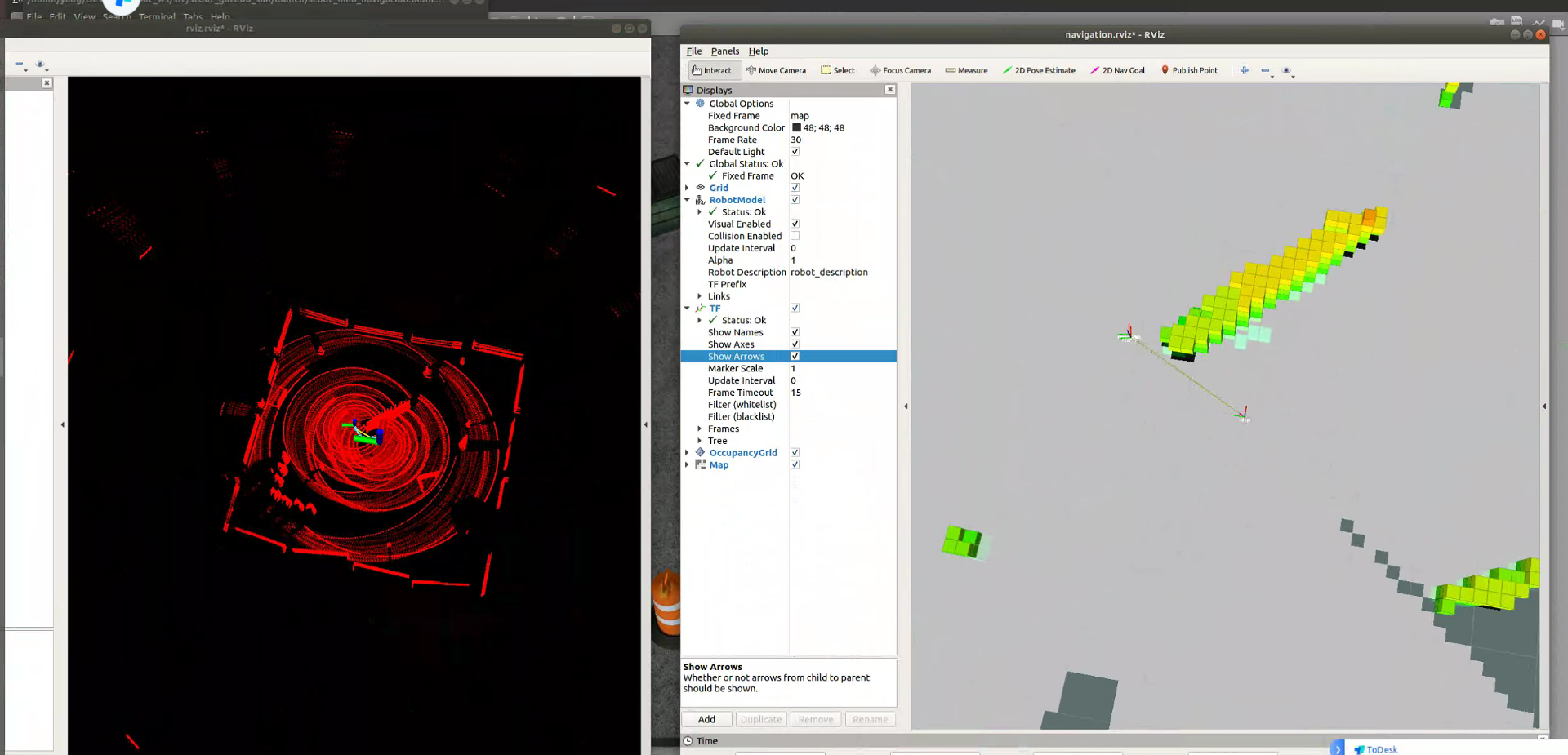
Task: Click the blue plus add-tool icon
Action: point(1244,70)
